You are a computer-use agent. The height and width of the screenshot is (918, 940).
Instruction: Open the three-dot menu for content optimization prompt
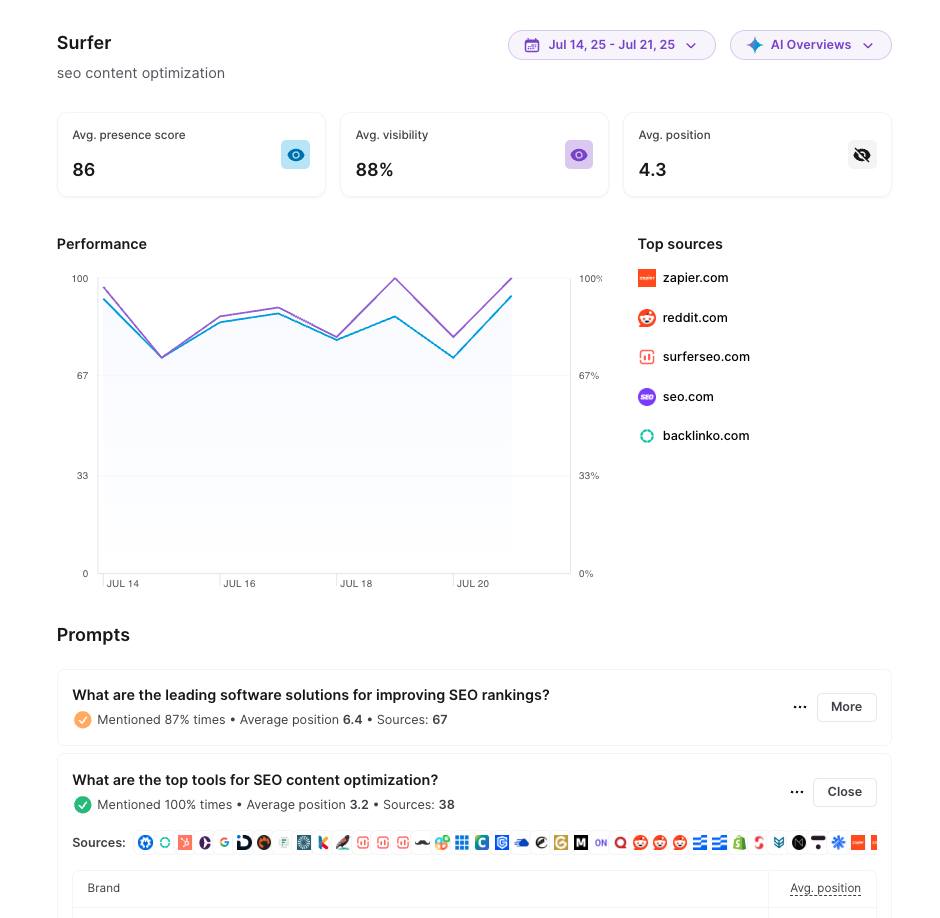click(797, 792)
